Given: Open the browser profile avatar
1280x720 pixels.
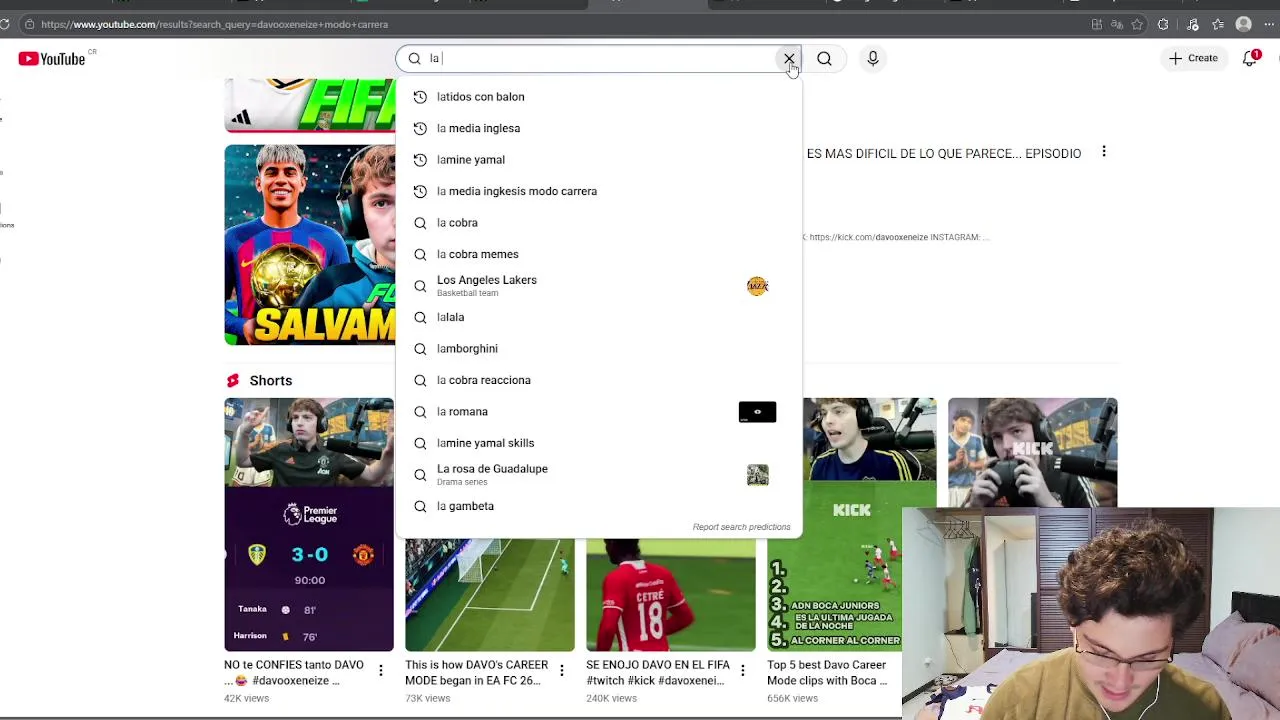Looking at the screenshot, I should point(1243,24).
